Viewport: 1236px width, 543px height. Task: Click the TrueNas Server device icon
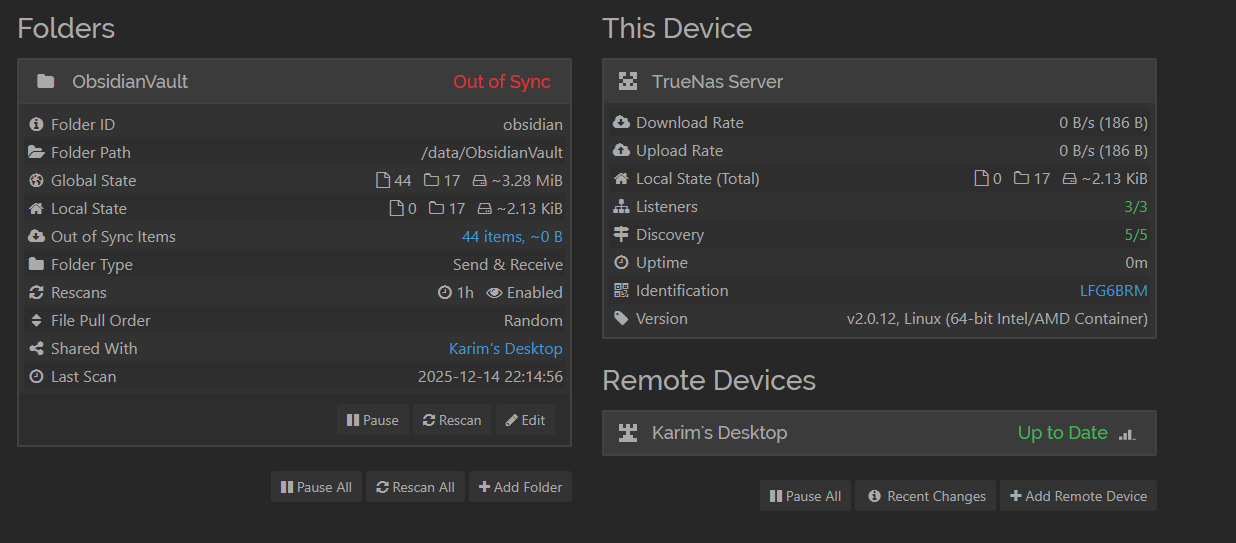click(x=628, y=81)
